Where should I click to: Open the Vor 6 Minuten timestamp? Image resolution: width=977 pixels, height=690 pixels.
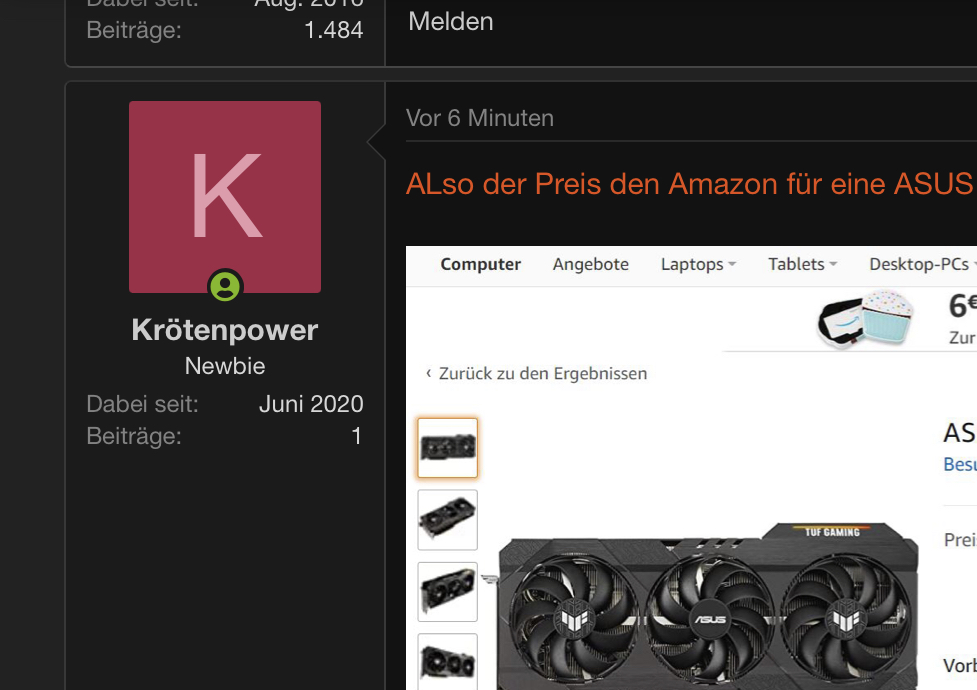click(x=480, y=118)
